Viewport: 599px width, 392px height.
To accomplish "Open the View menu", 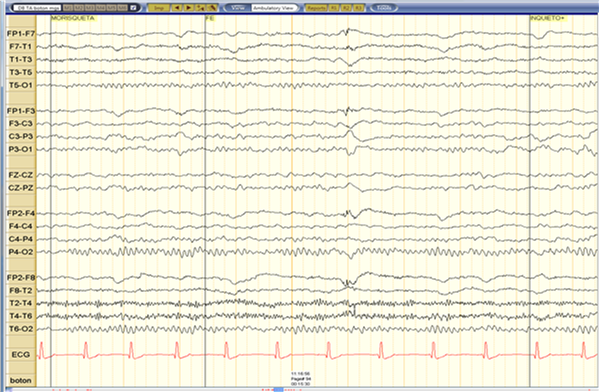I will 238,8.
